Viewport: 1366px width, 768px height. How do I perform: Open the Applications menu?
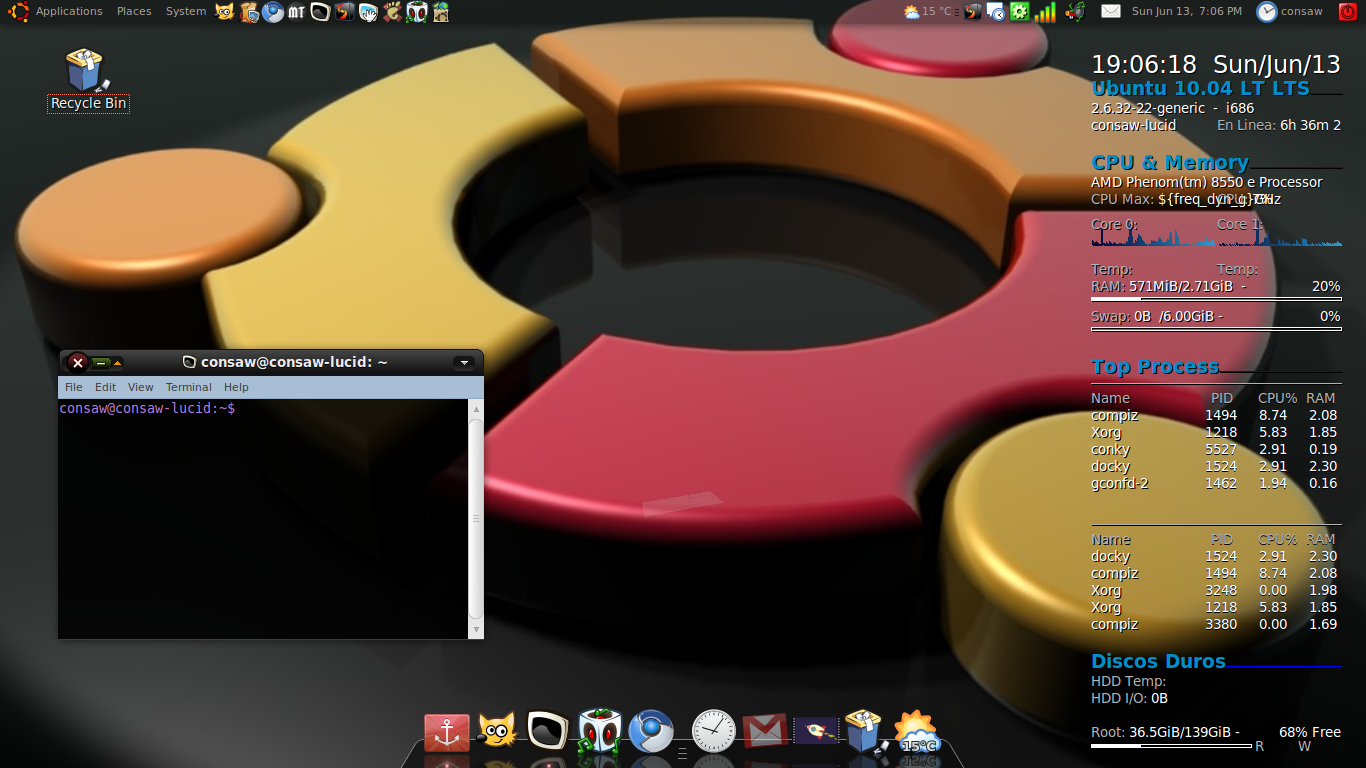tap(69, 12)
